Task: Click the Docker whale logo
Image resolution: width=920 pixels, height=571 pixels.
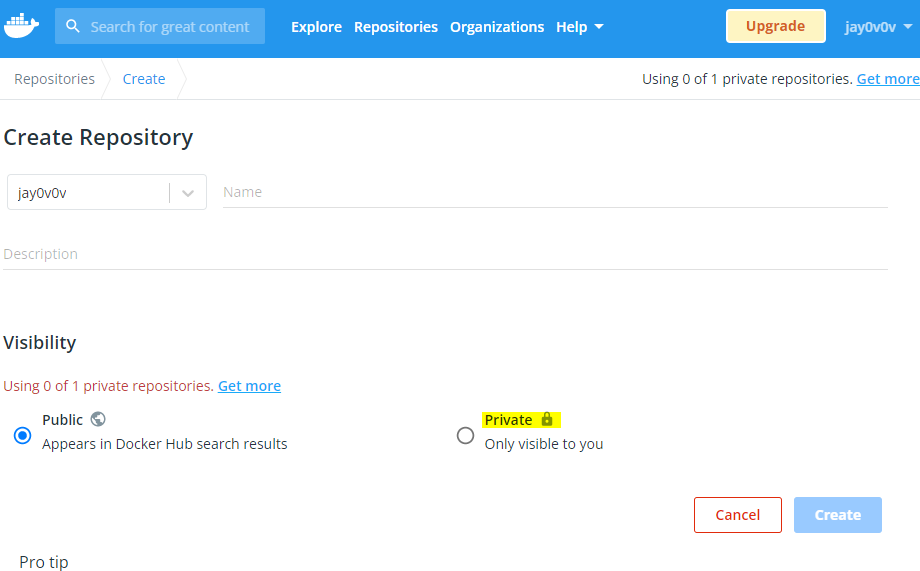Action: pos(22,25)
